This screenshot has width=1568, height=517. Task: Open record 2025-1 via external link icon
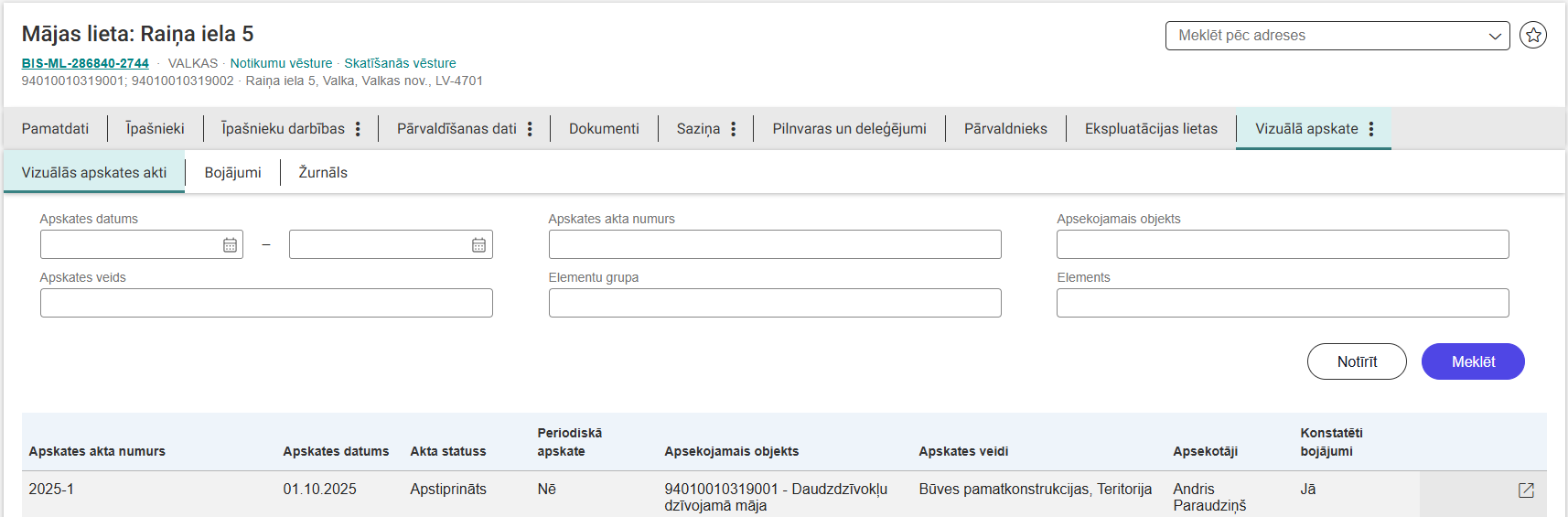1525,490
